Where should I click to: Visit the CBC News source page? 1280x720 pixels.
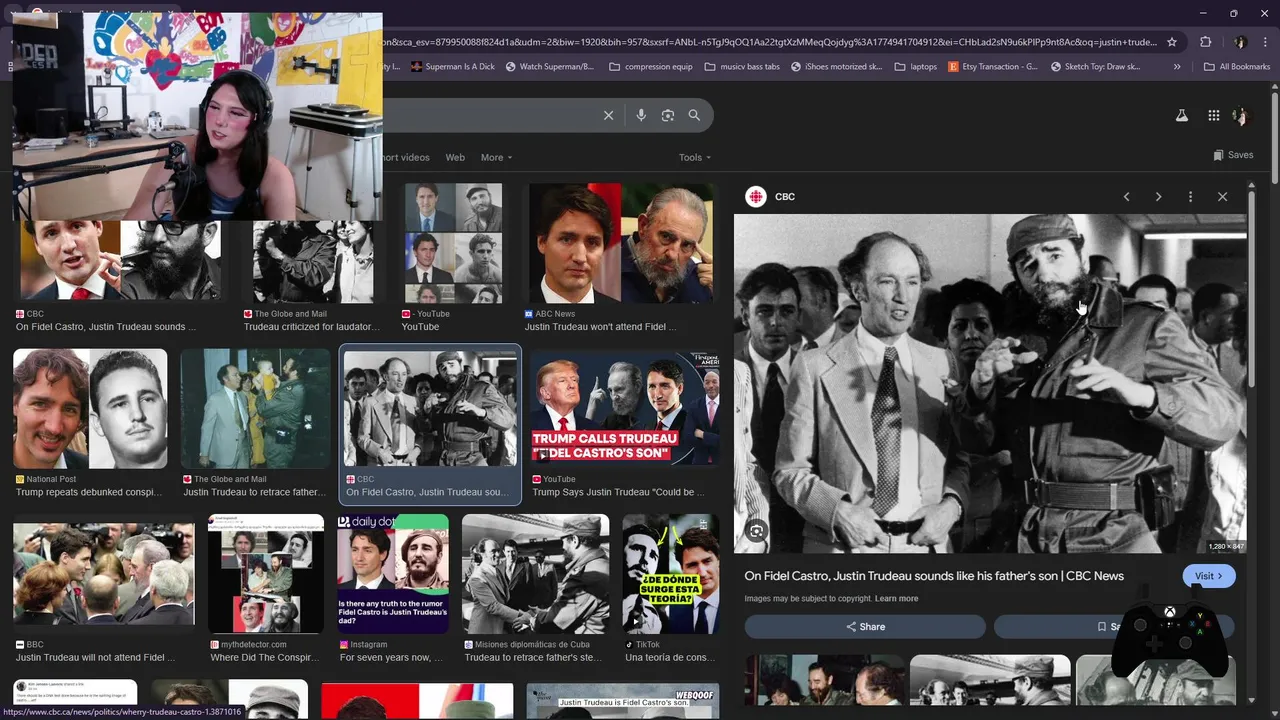[1209, 576]
